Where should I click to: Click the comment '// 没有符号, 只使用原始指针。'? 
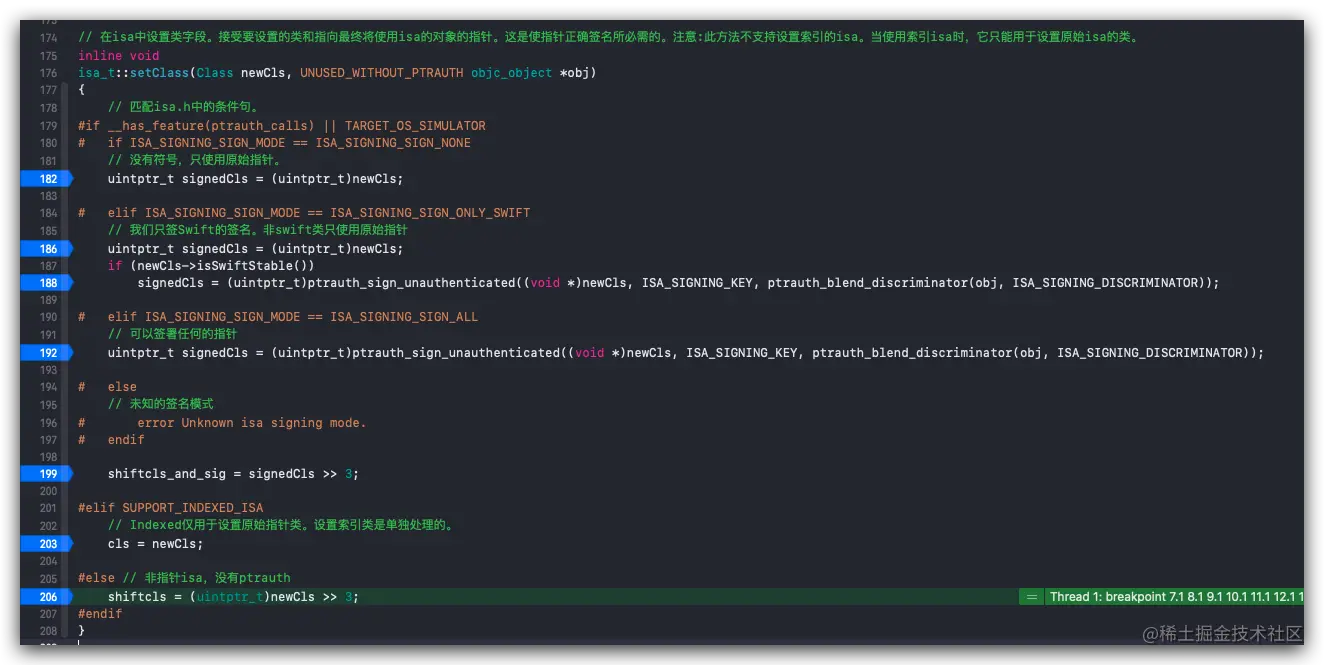(195, 160)
